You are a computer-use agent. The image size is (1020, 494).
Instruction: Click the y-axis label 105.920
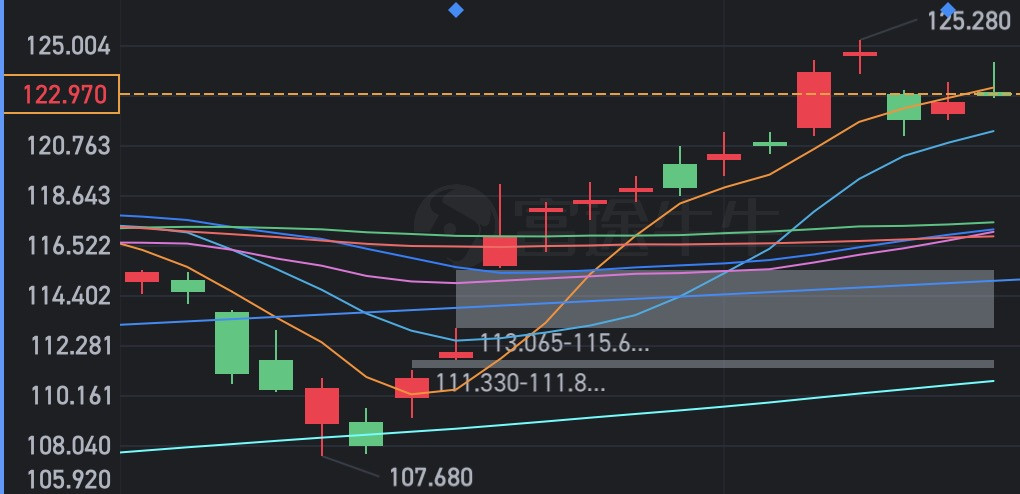(x=68, y=480)
